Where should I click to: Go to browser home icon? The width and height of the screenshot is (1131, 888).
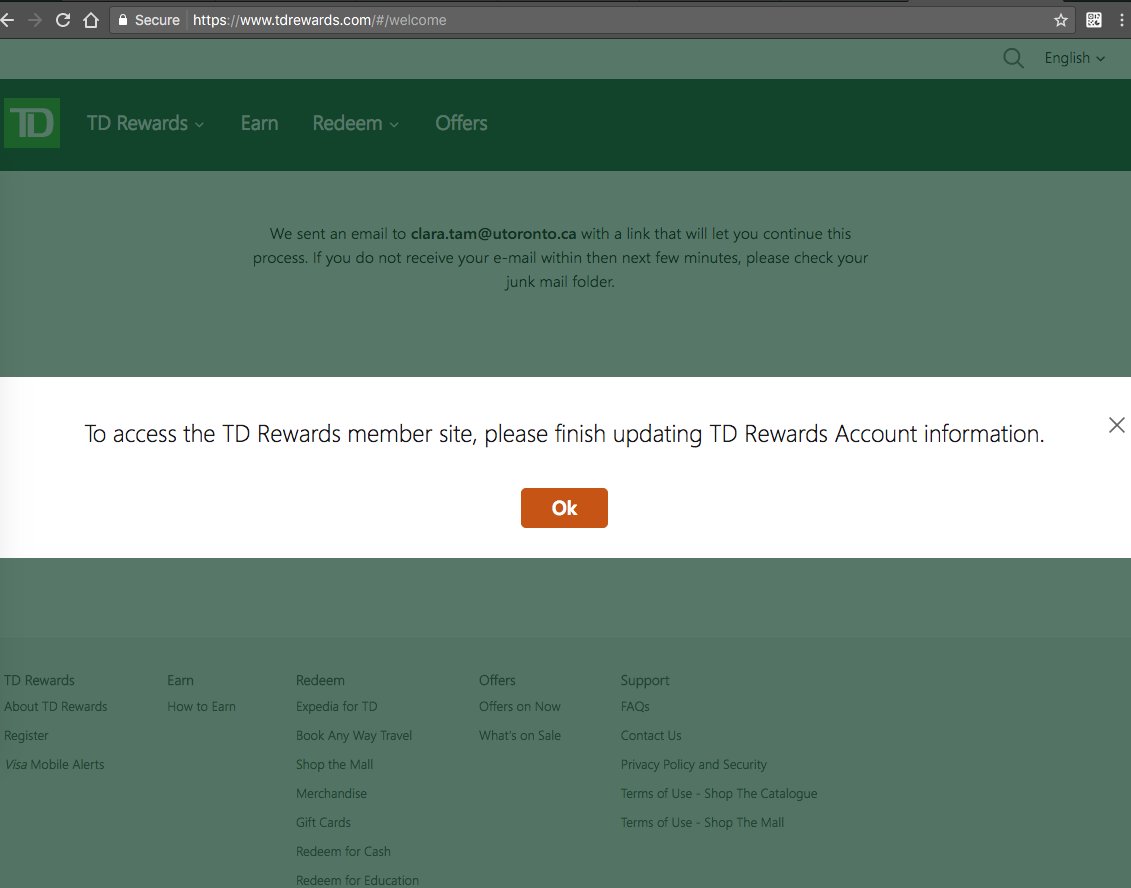[91, 20]
